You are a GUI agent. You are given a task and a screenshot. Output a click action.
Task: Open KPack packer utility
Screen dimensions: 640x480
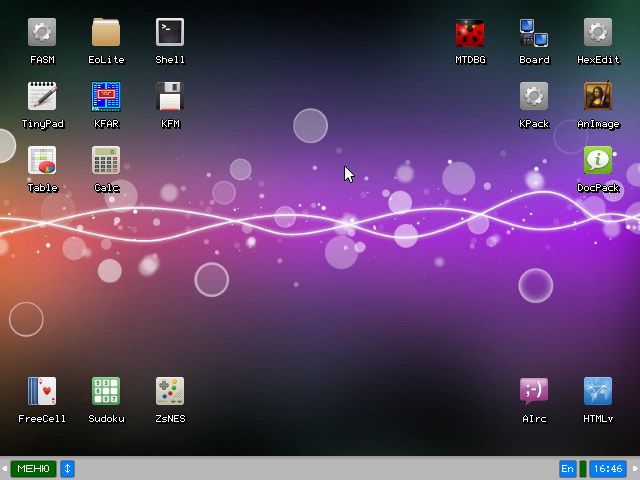tap(534, 97)
